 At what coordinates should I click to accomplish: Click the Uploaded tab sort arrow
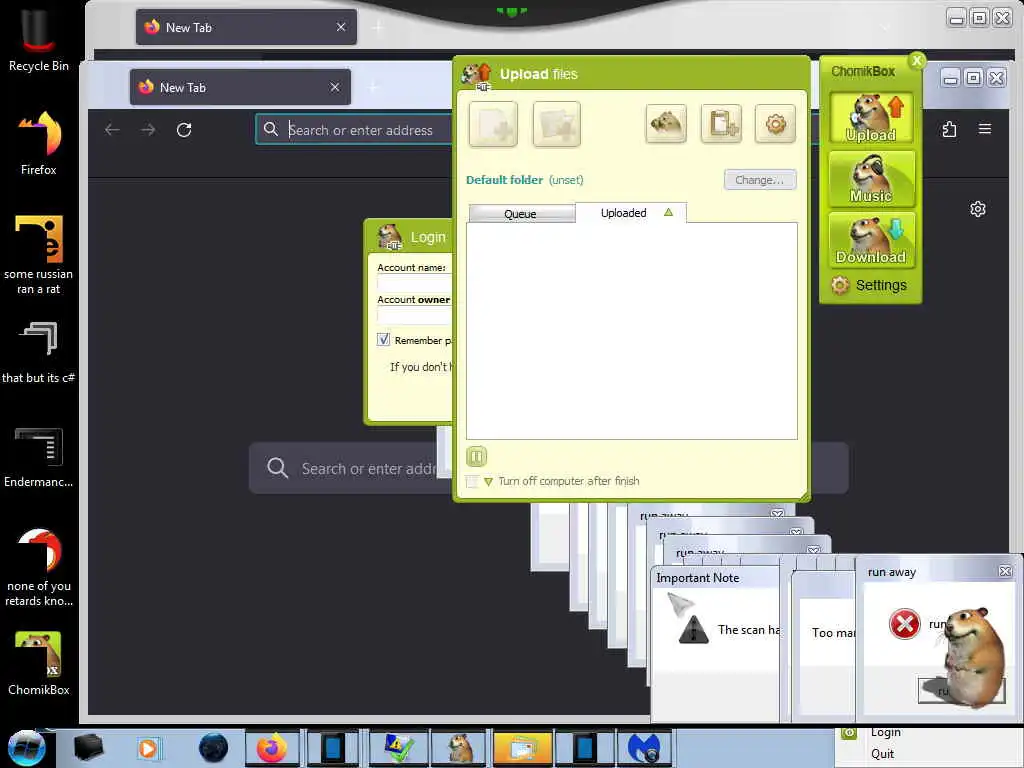click(x=668, y=212)
